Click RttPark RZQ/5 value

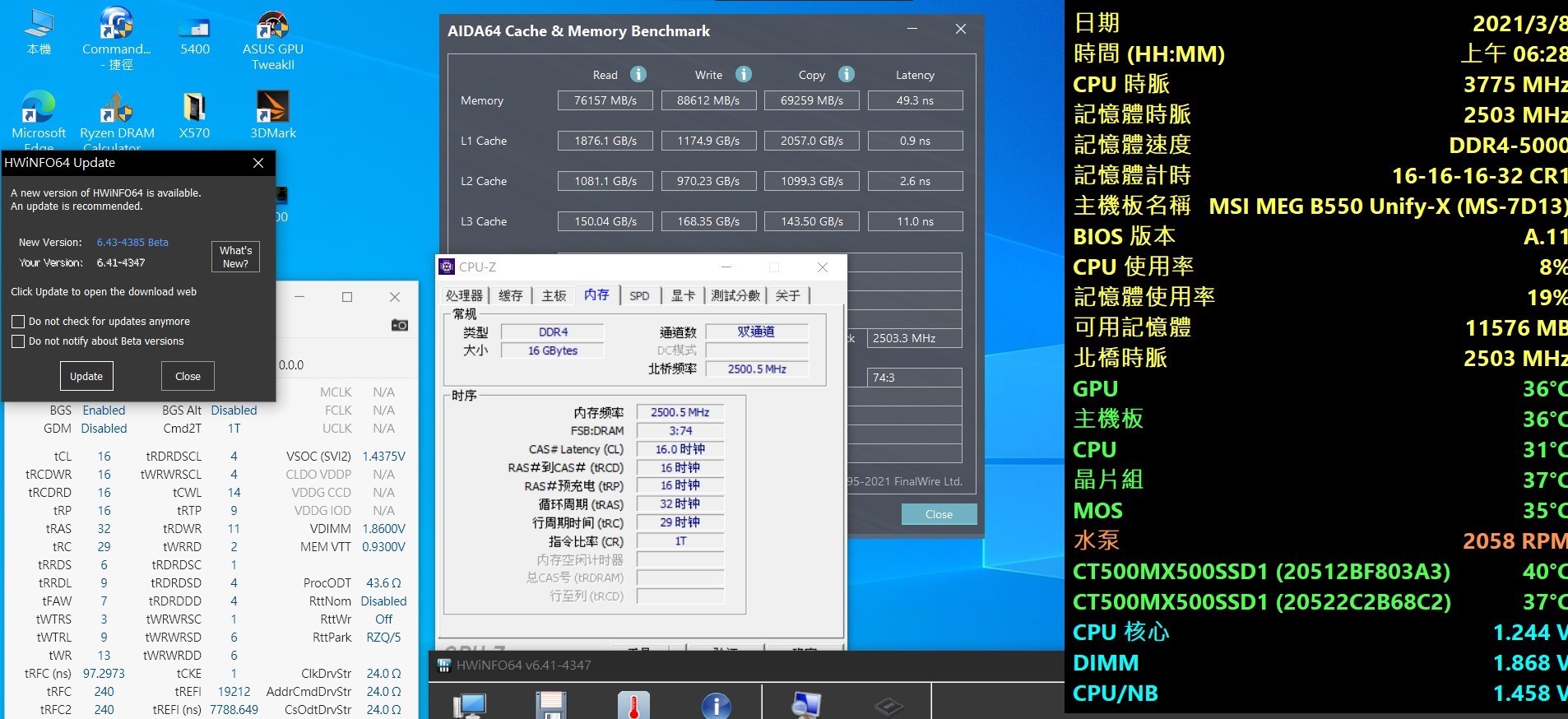pos(384,638)
